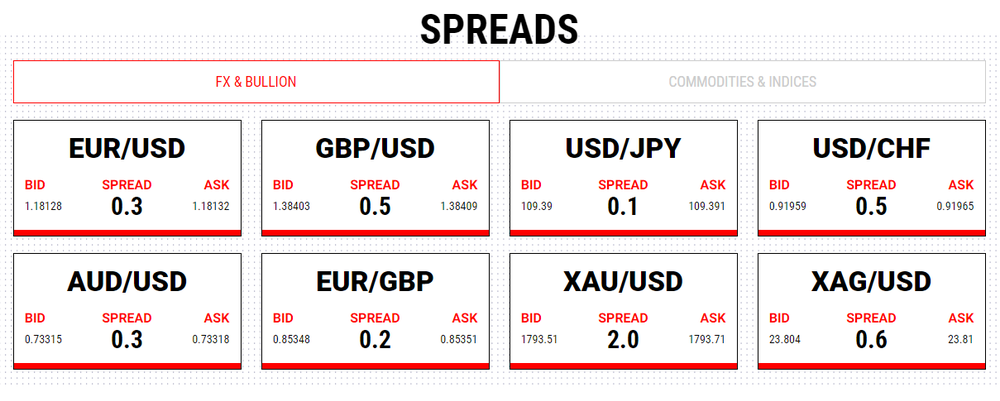Choose the USD/CHF pair heading
This screenshot has height=401, width=1000.
[871, 149]
